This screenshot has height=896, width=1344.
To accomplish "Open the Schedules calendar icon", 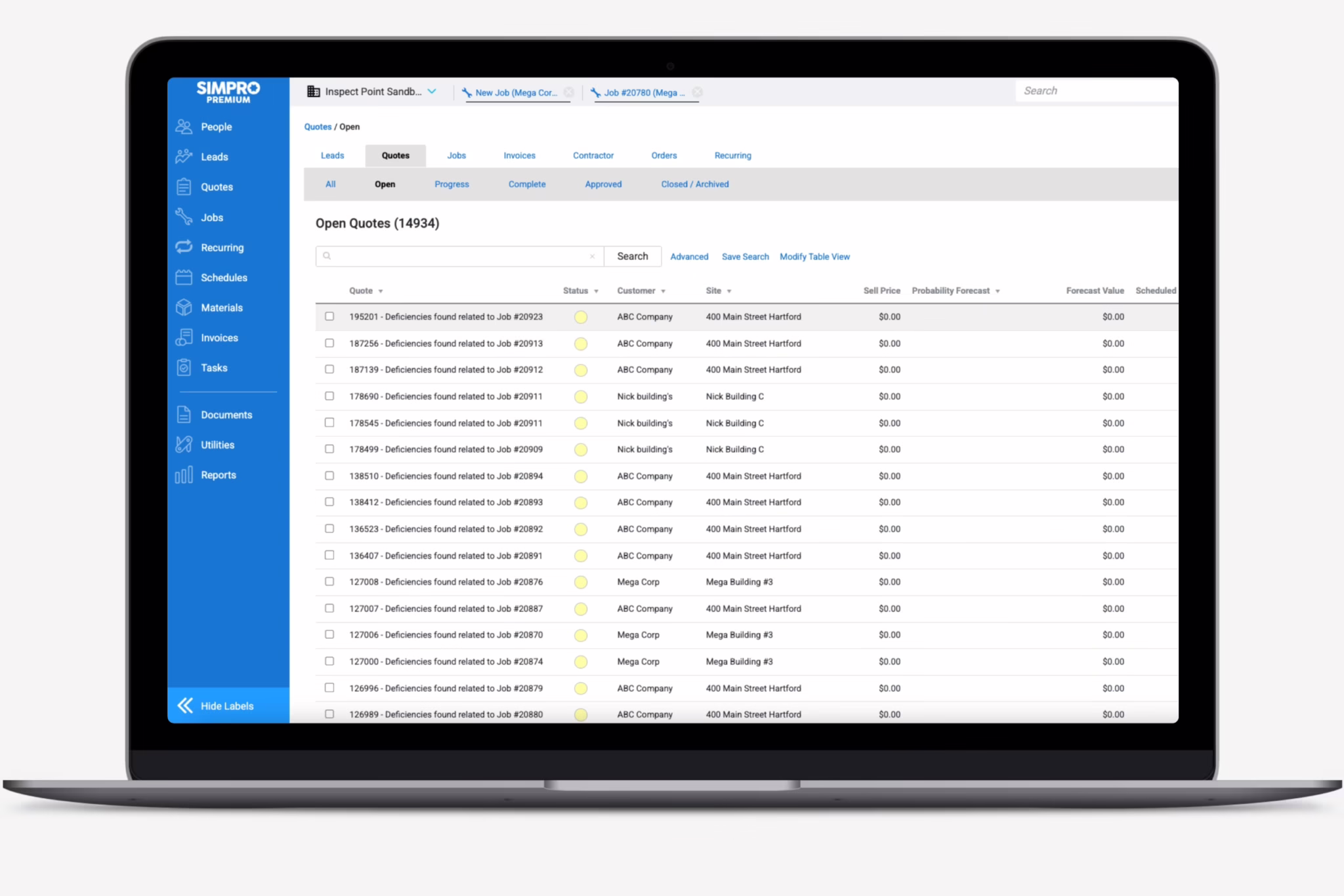I will coord(184,277).
